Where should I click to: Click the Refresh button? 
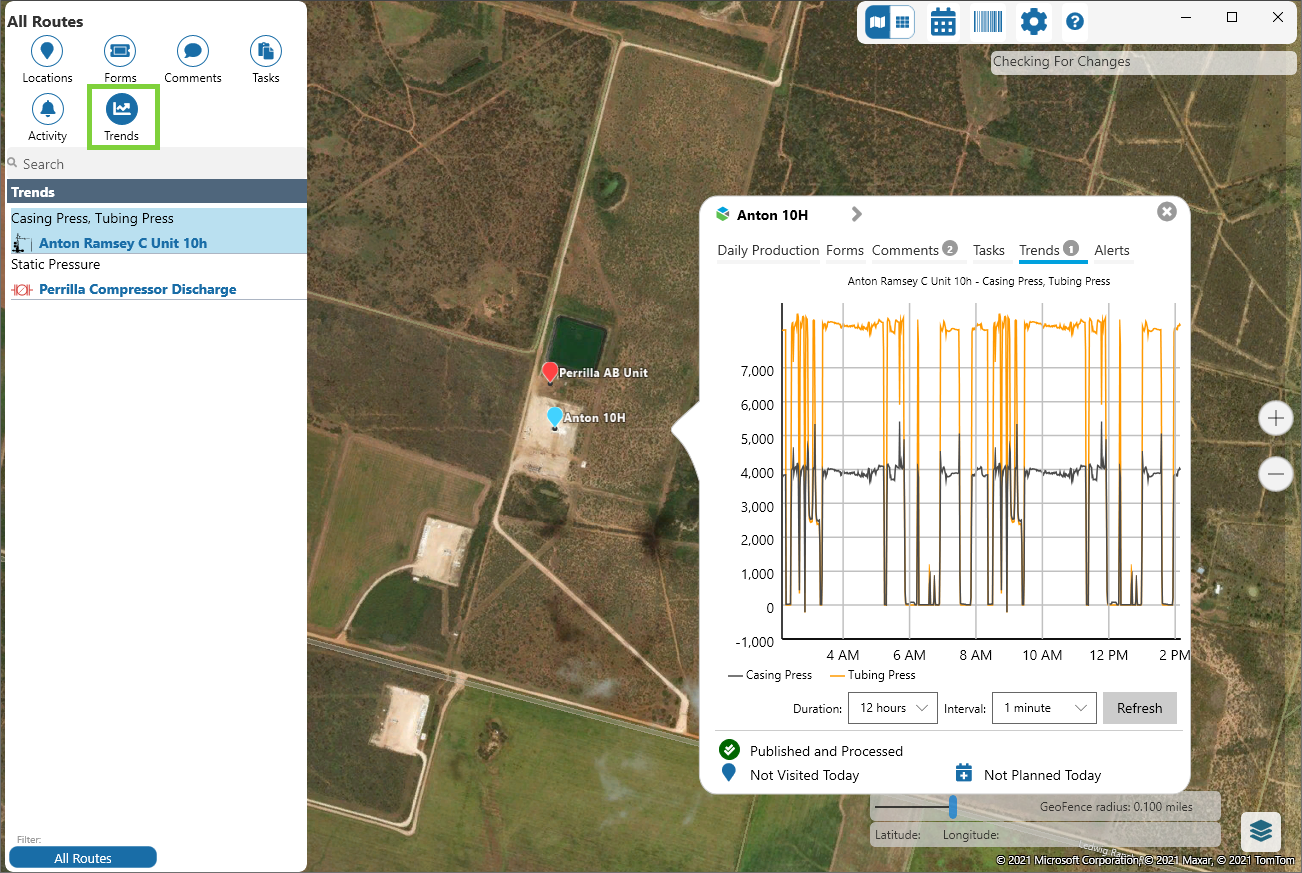pyautogui.click(x=1139, y=708)
